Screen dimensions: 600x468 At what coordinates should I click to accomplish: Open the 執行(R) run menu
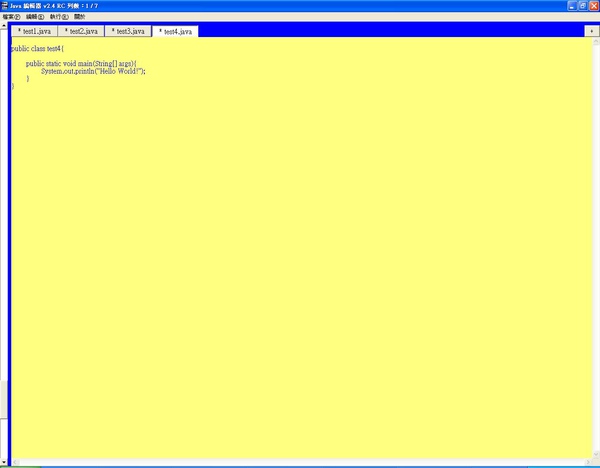(x=59, y=17)
